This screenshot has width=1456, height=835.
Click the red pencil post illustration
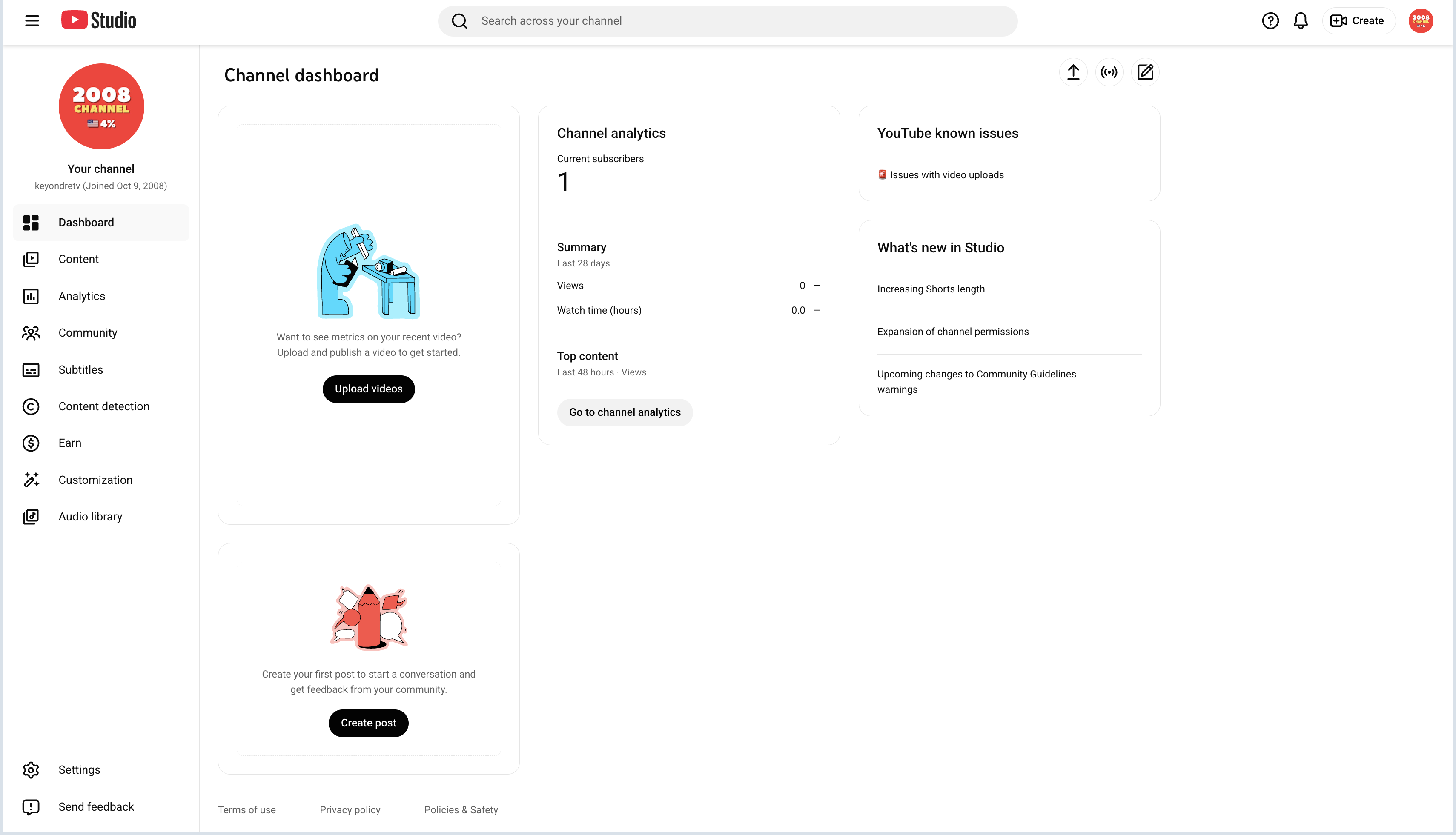pyautogui.click(x=369, y=617)
